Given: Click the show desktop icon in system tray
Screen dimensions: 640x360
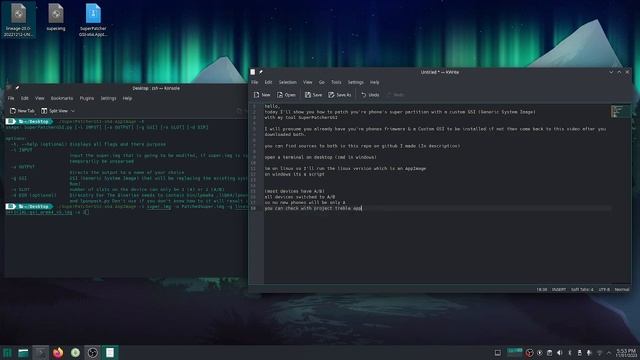Looking at the screenshot, I should pos(498,353).
